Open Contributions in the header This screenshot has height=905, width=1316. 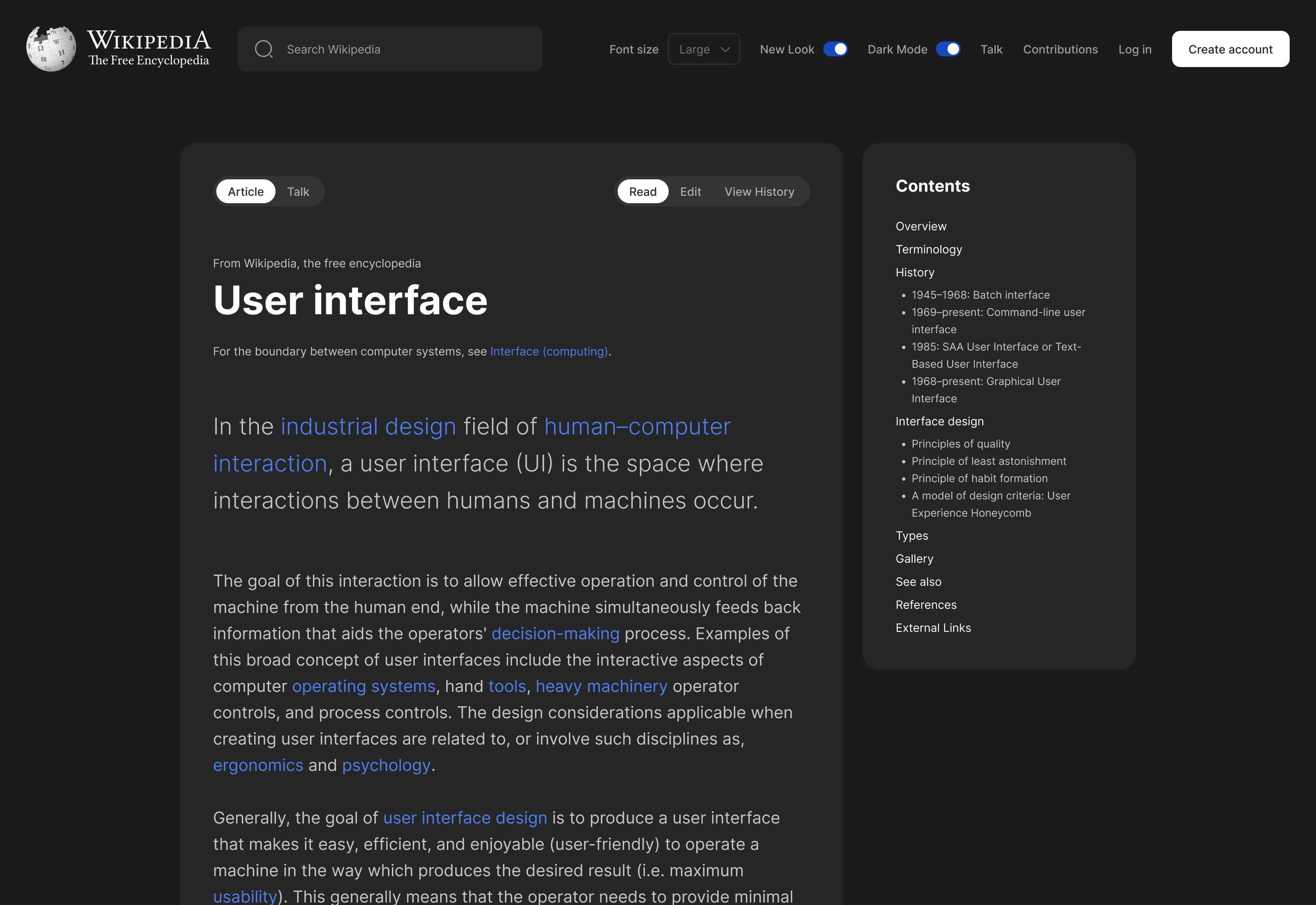(1060, 49)
